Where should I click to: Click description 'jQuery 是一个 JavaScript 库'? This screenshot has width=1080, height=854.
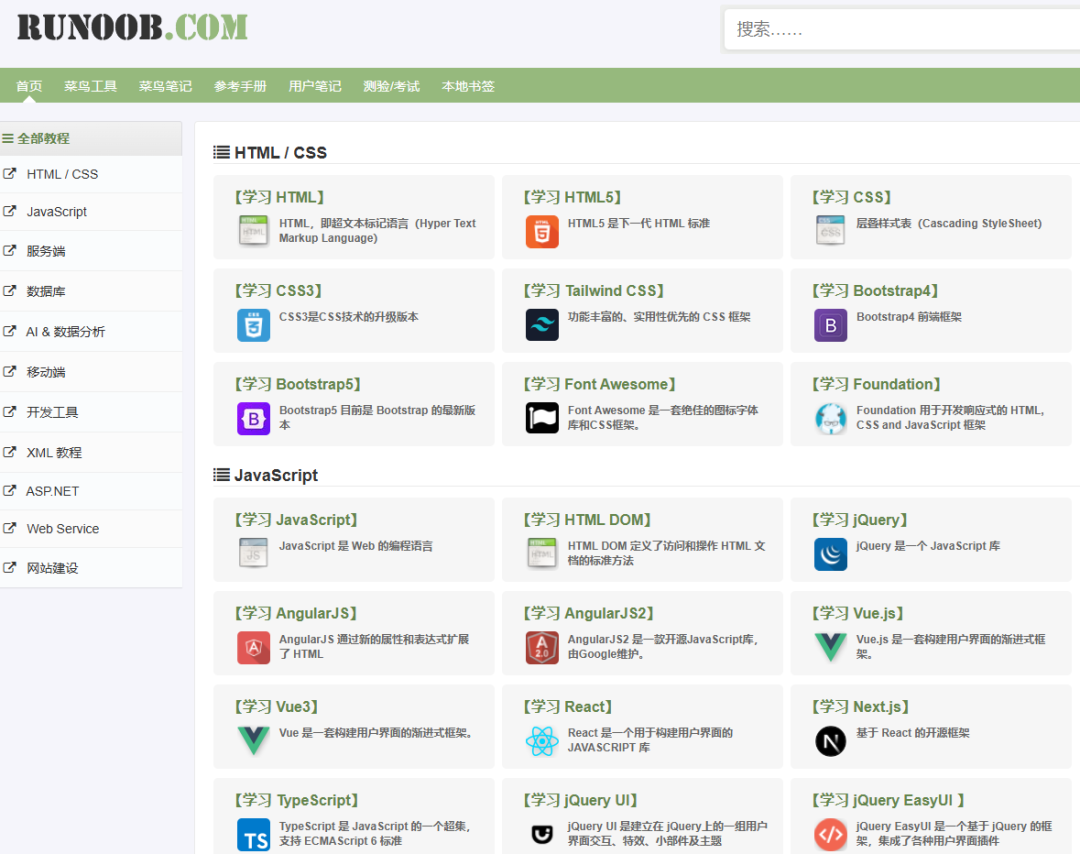point(928,546)
